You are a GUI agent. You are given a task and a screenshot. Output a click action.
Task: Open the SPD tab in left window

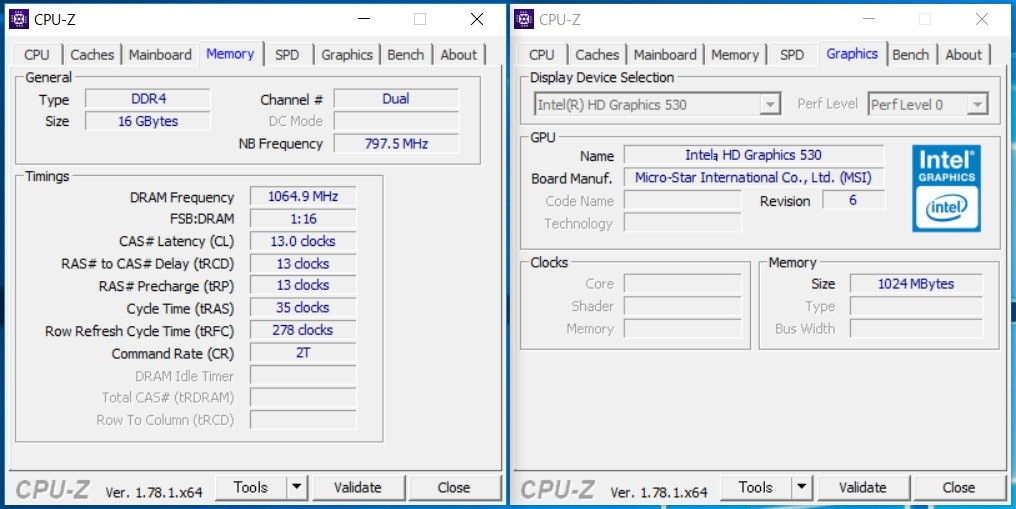[x=287, y=55]
